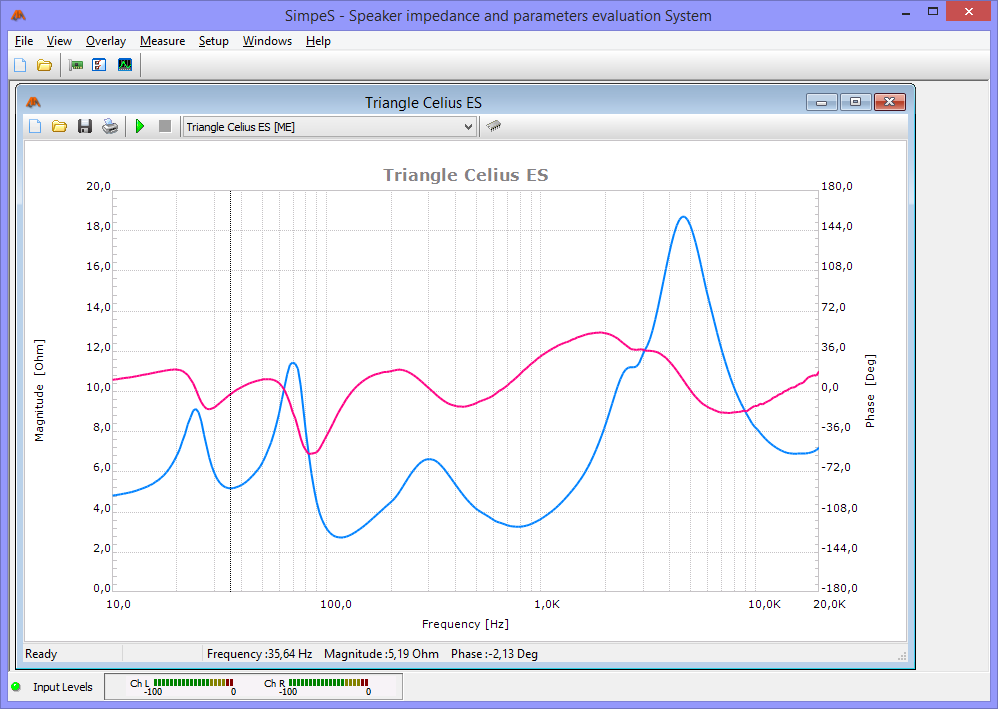
Task: Click the 'Frequency [Hz]' axis label
Action: point(465,624)
